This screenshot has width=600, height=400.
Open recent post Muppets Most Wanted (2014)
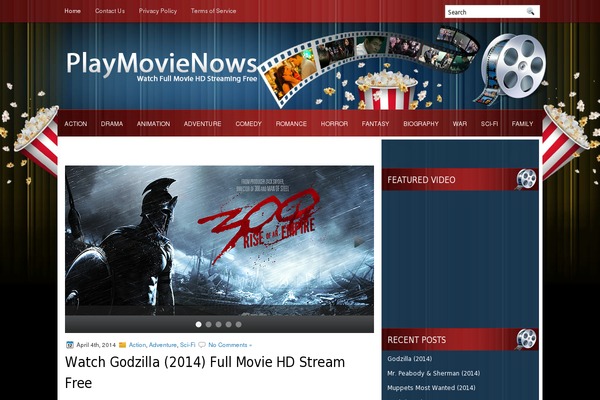[x=431, y=388]
